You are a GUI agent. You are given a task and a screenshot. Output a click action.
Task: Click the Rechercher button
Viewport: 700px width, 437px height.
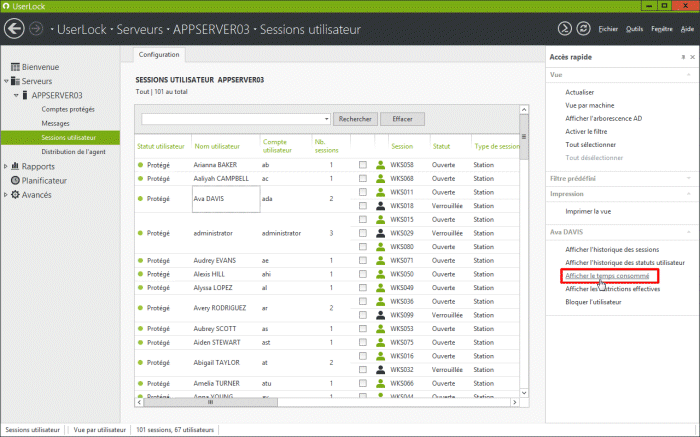pyautogui.click(x=355, y=119)
